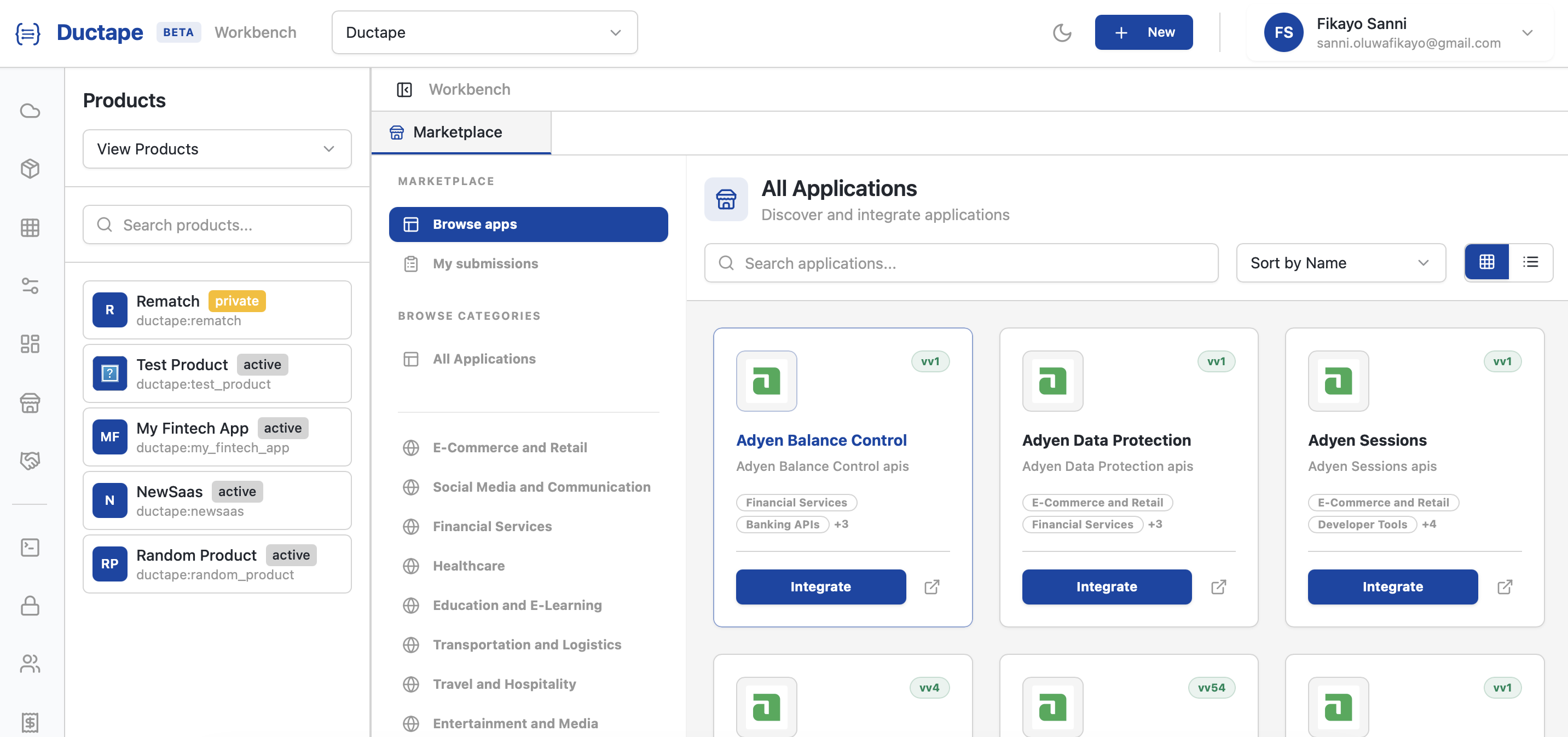Open the marketplace store icon in sidebar
Image resolution: width=1568 pixels, height=737 pixels.
pyautogui.click(x=30, y=402)
